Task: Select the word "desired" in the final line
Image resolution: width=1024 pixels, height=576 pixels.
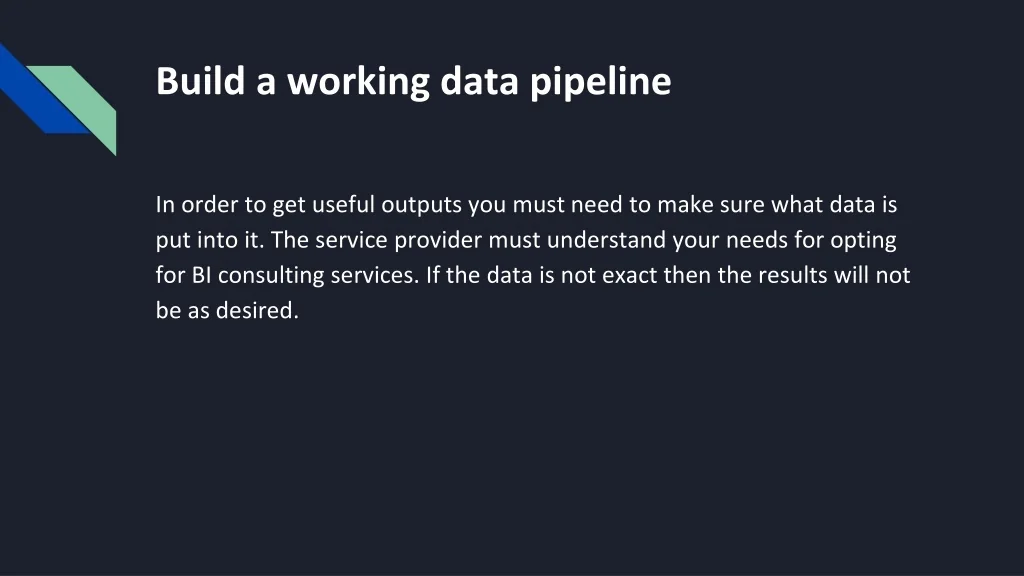Action: 255,310
